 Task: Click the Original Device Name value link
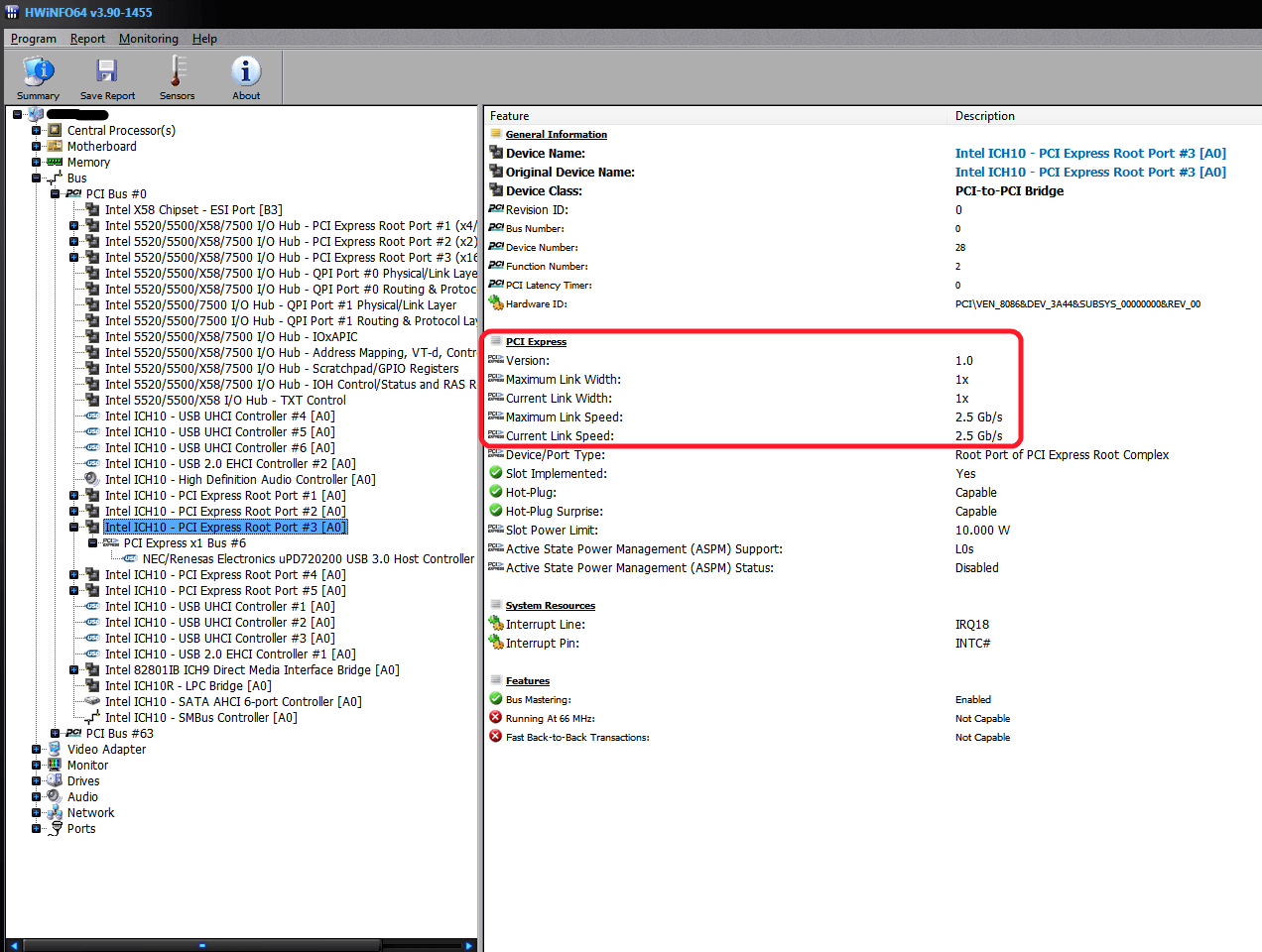(1090, 172)
